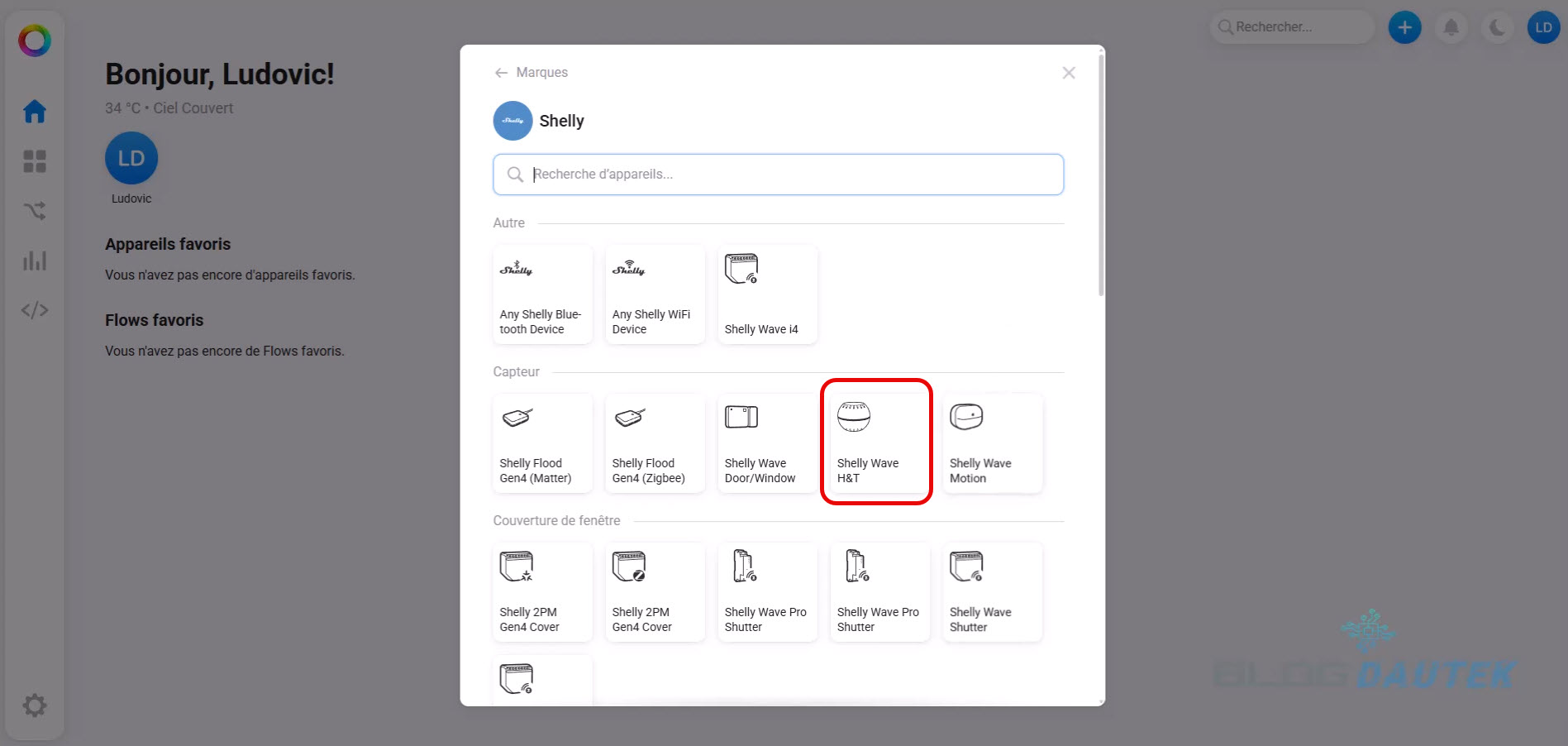Select the Shelly Wave Motion device
Viewport: 1568px width, 746px height.
click(992, 443)
